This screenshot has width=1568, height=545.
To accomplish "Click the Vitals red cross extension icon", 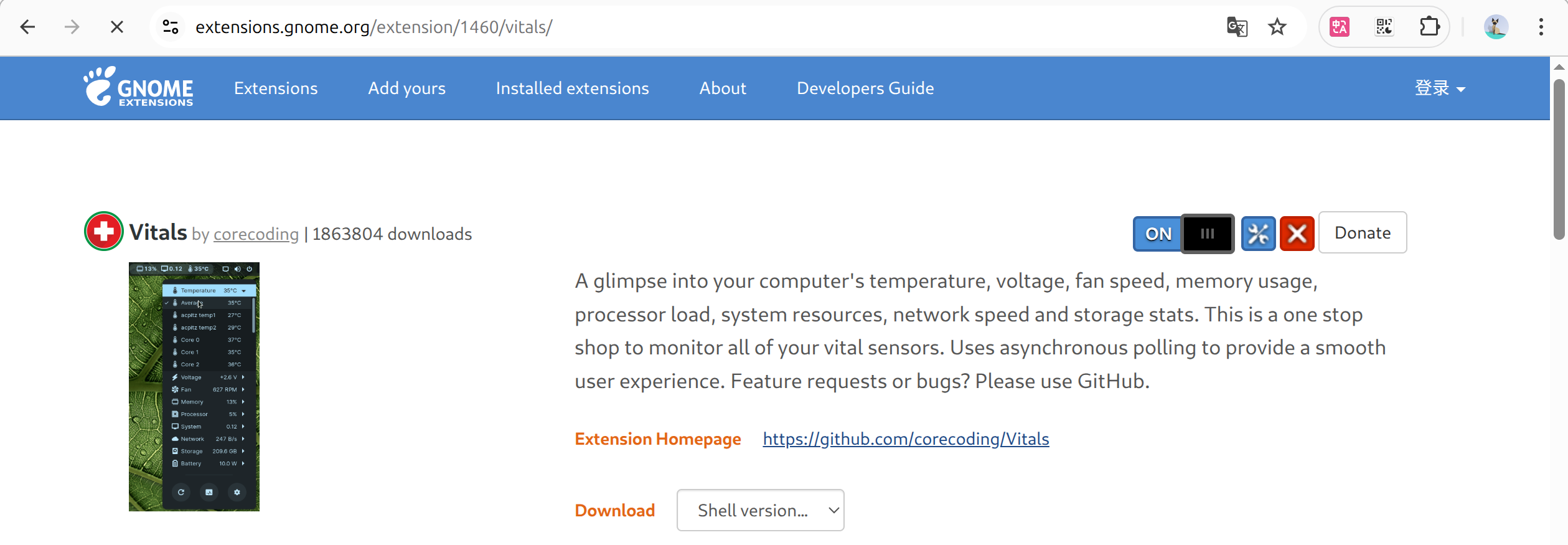I will coord(104,231).
